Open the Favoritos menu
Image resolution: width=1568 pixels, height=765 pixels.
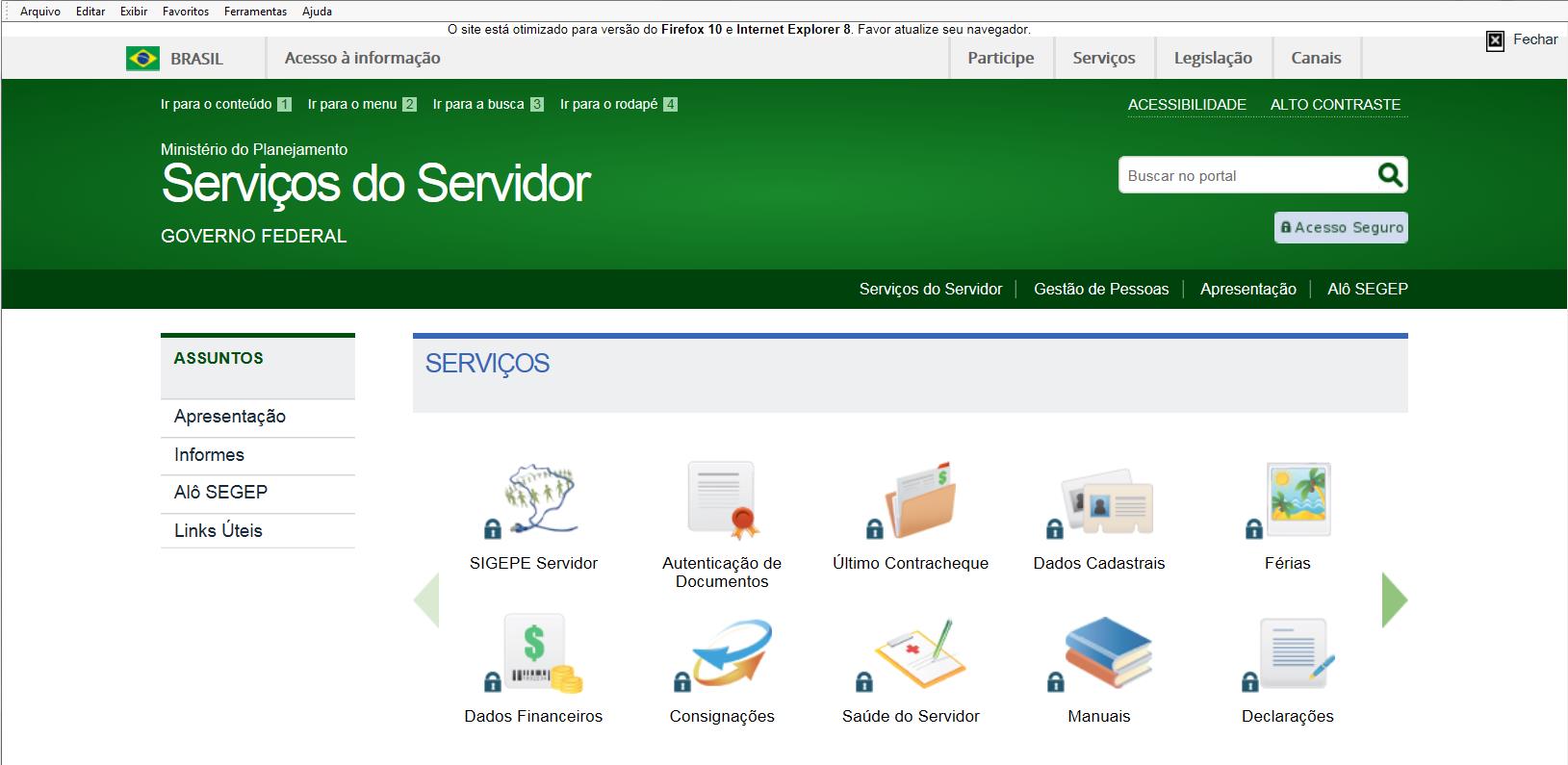point(186,12)
